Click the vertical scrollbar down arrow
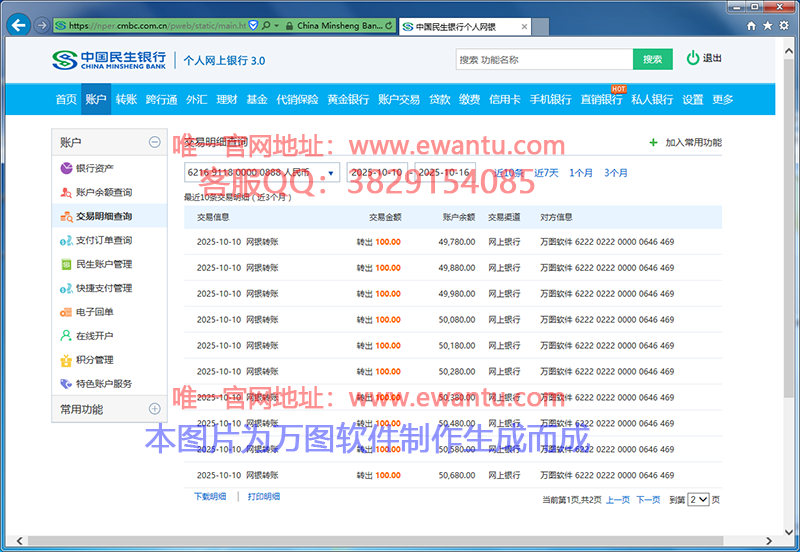This screenshot has height=552, width=800. pos(788,532)
